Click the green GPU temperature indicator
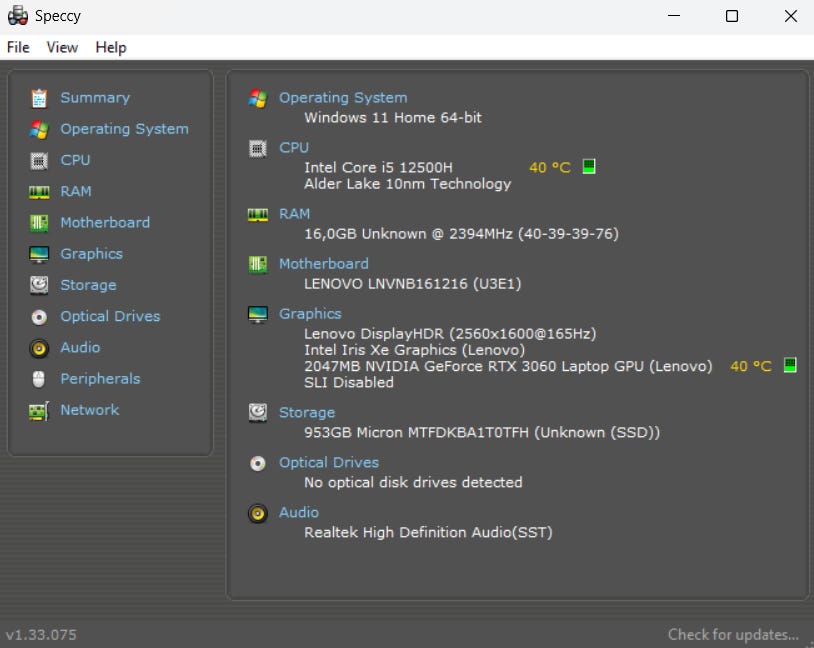 [x=790, y=366]
